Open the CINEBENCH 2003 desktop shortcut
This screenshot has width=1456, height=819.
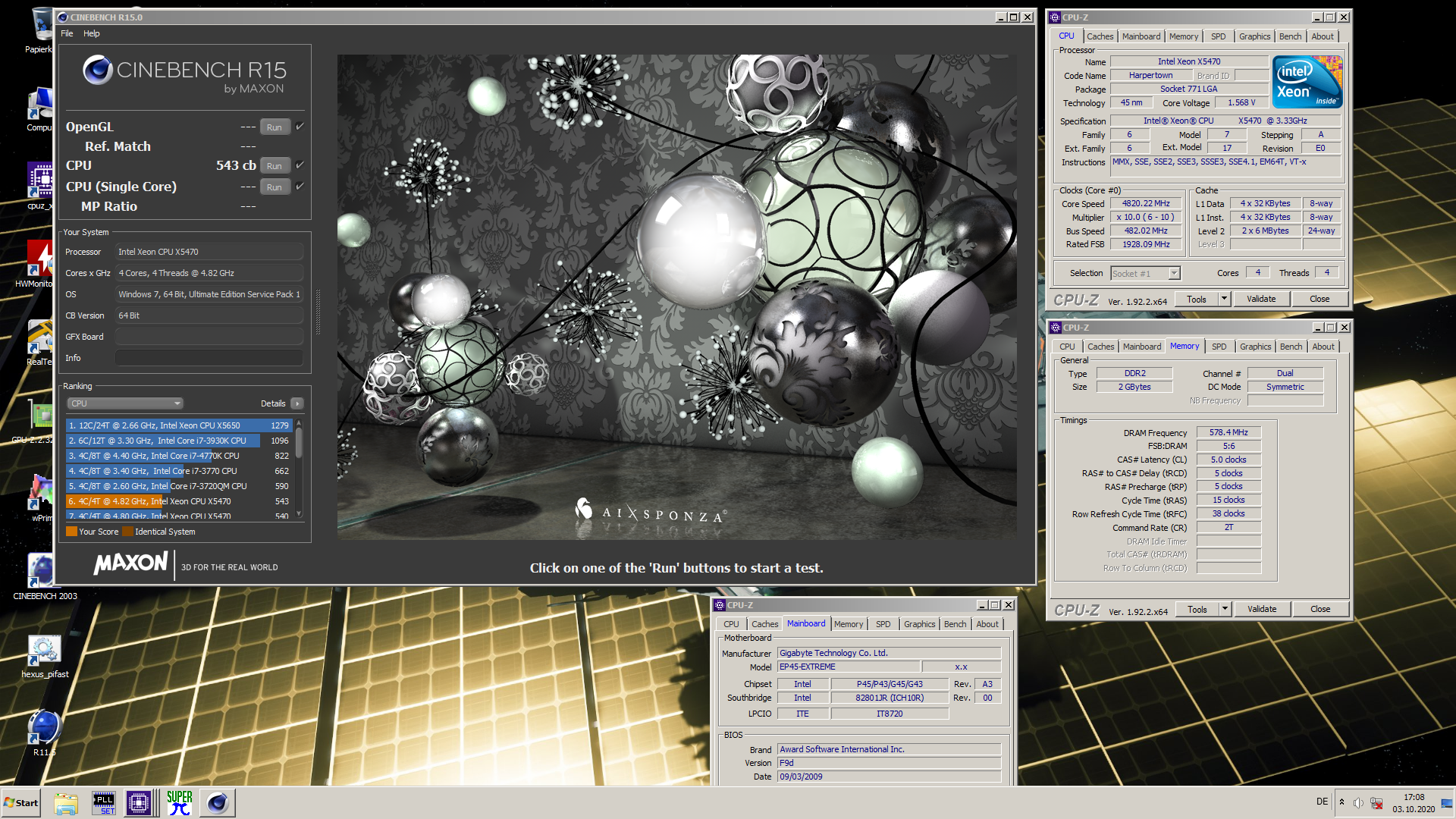(x=44, y=576)
